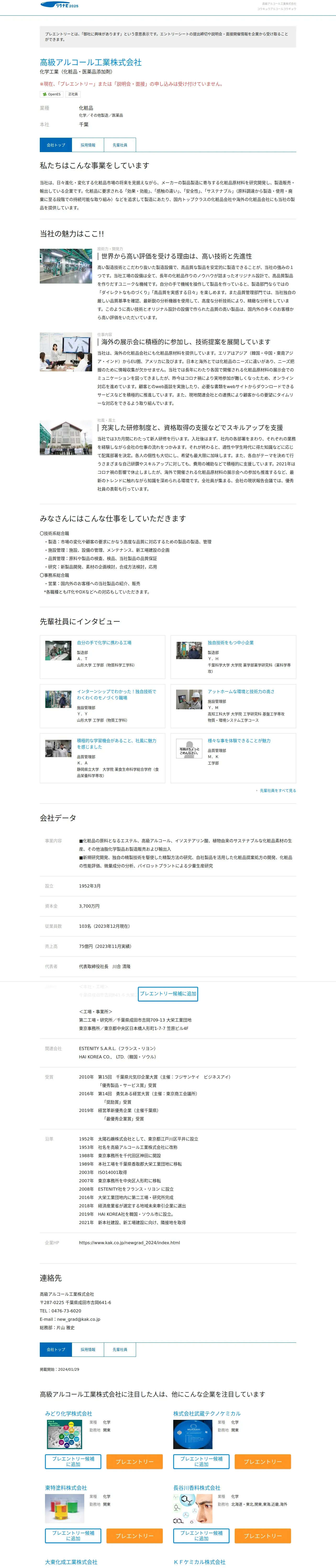This screenshot has height=1568, width=336.
Task: Open the 採用情報 tab at top
Action: [88, 145]
